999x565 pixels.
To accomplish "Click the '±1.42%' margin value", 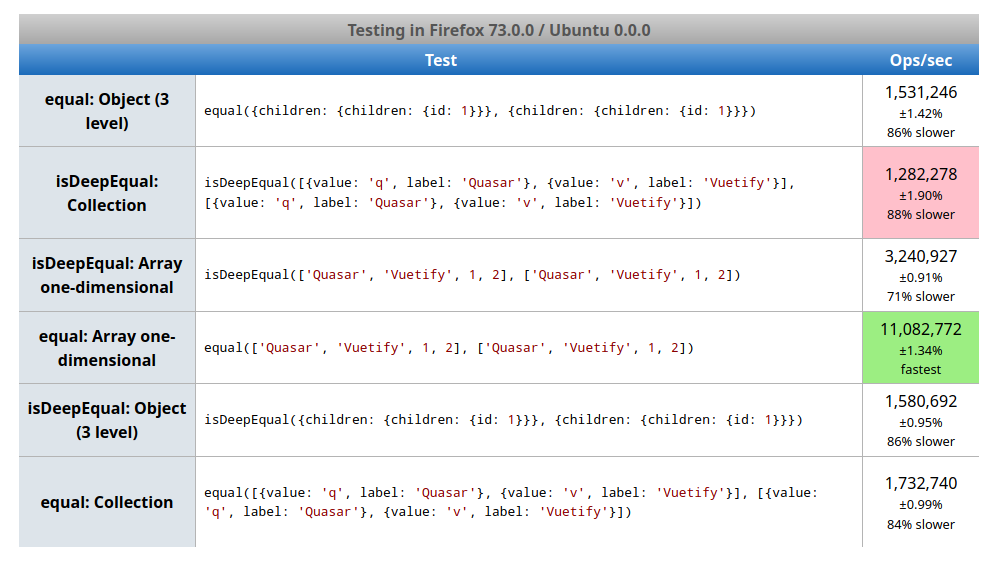I will 921,114.
